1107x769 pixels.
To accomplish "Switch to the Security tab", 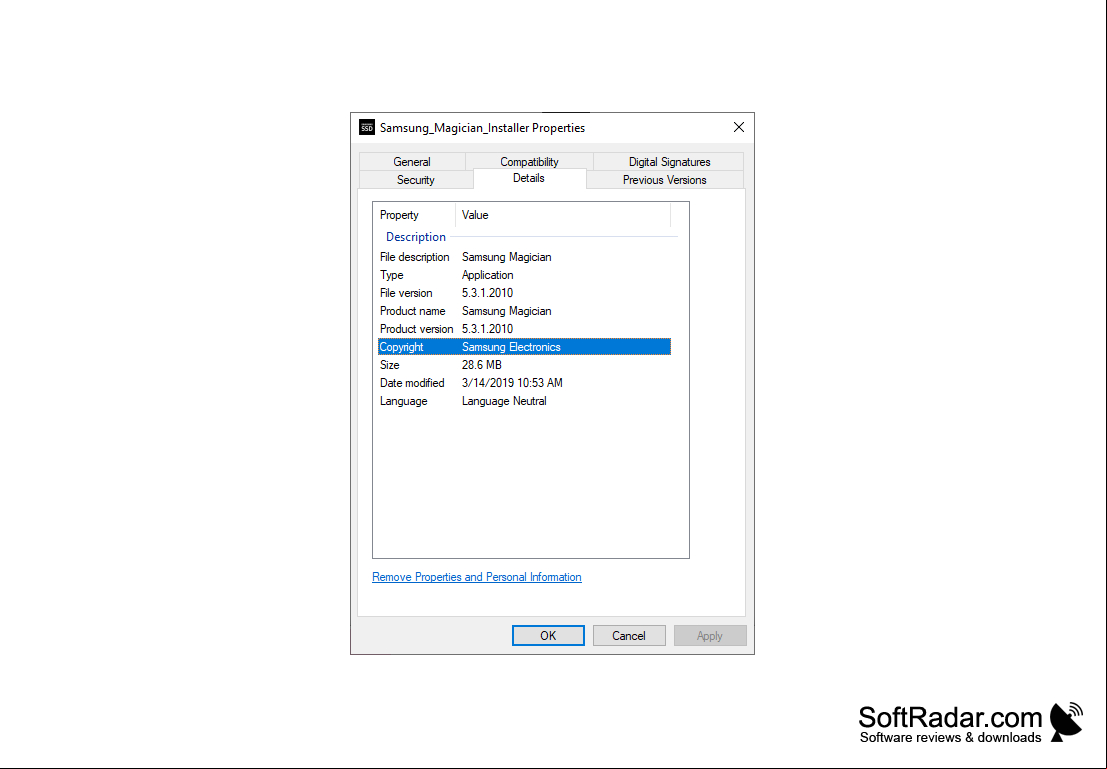I will click(415, 180).
